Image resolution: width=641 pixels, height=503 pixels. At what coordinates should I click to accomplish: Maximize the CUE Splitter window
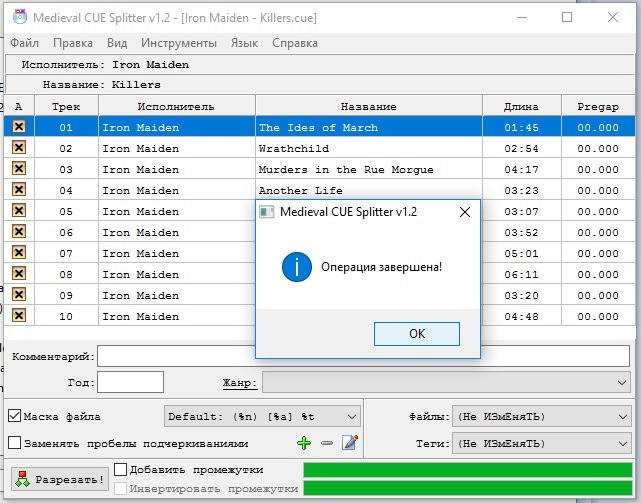[567, 17]
